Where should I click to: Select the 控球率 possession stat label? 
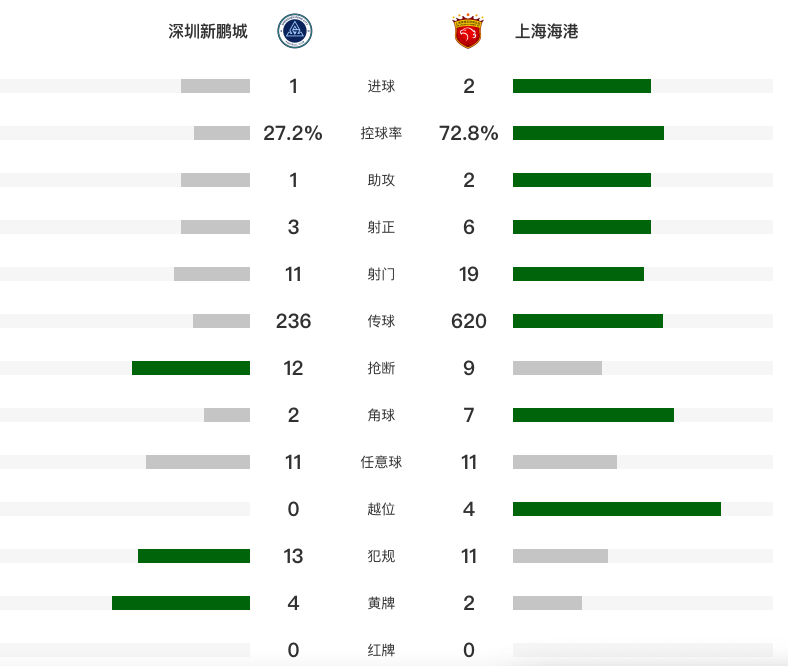(x=381, y=133)
